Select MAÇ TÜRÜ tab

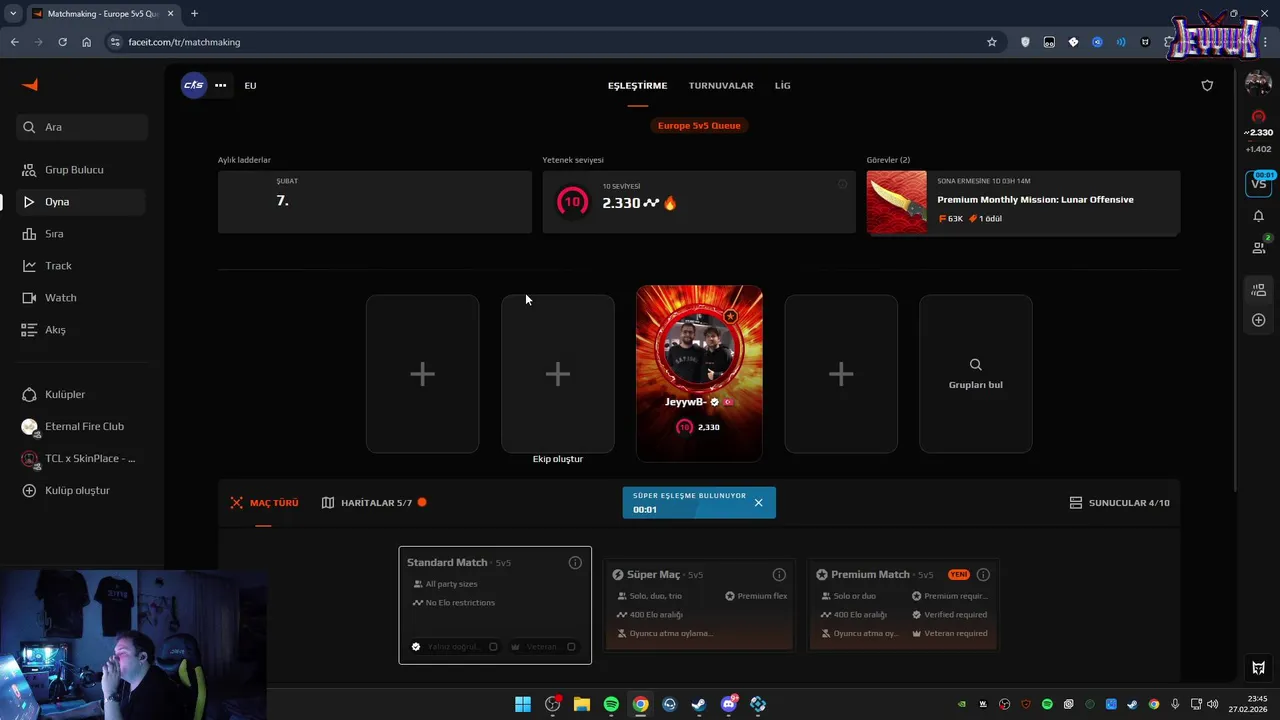(264, 503)
